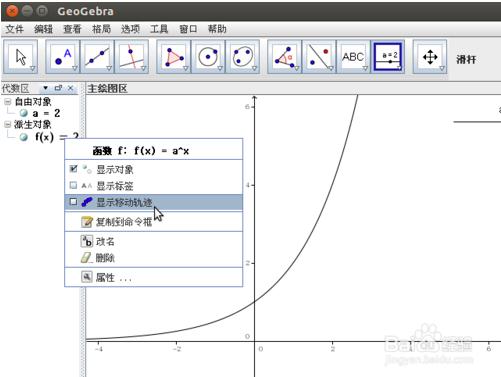Click the AA label icon beside 显示标签
The width and height of the screenshot is (501, 377).
coord(87,186)
